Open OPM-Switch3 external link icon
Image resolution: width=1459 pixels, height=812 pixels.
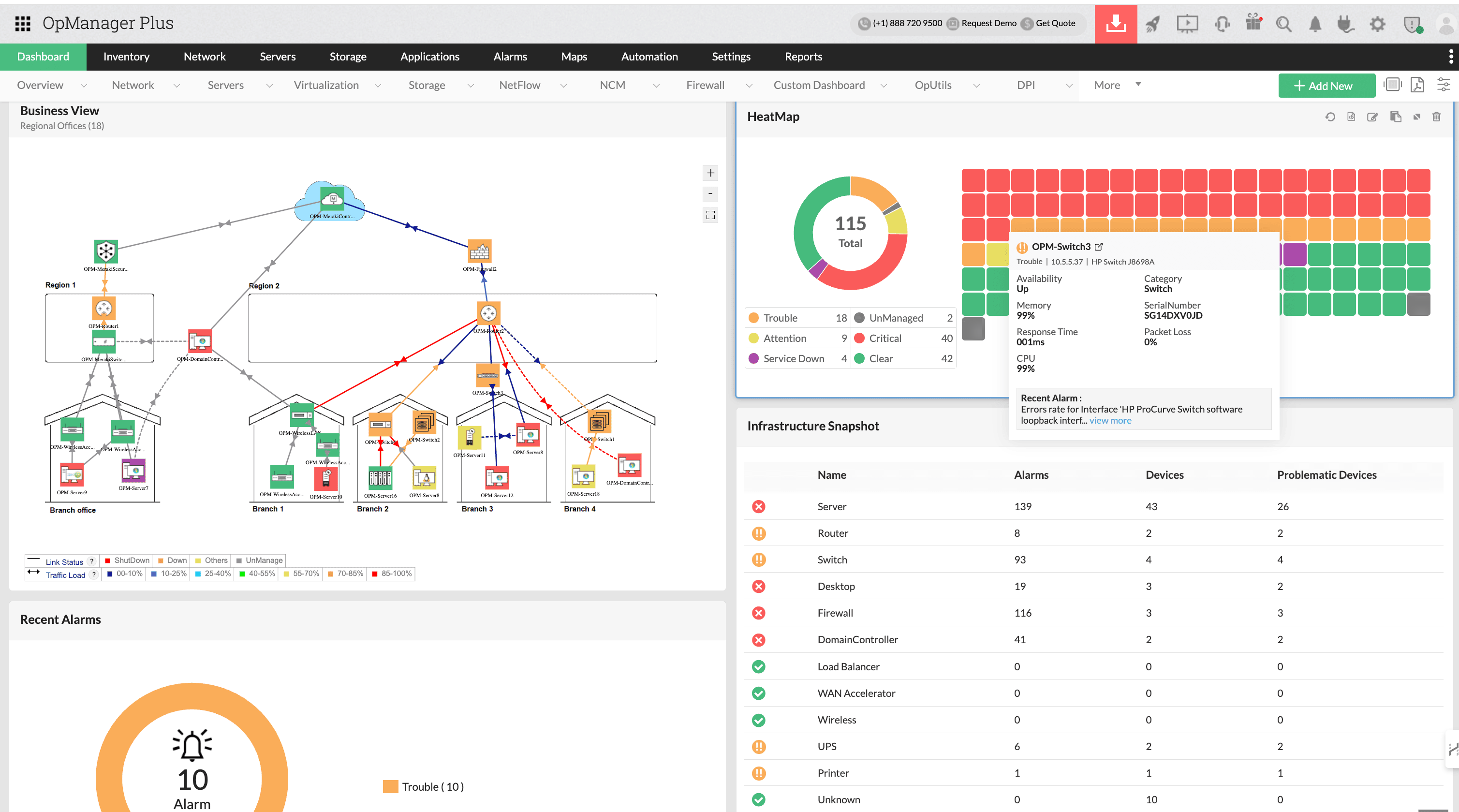(1099, 246)
